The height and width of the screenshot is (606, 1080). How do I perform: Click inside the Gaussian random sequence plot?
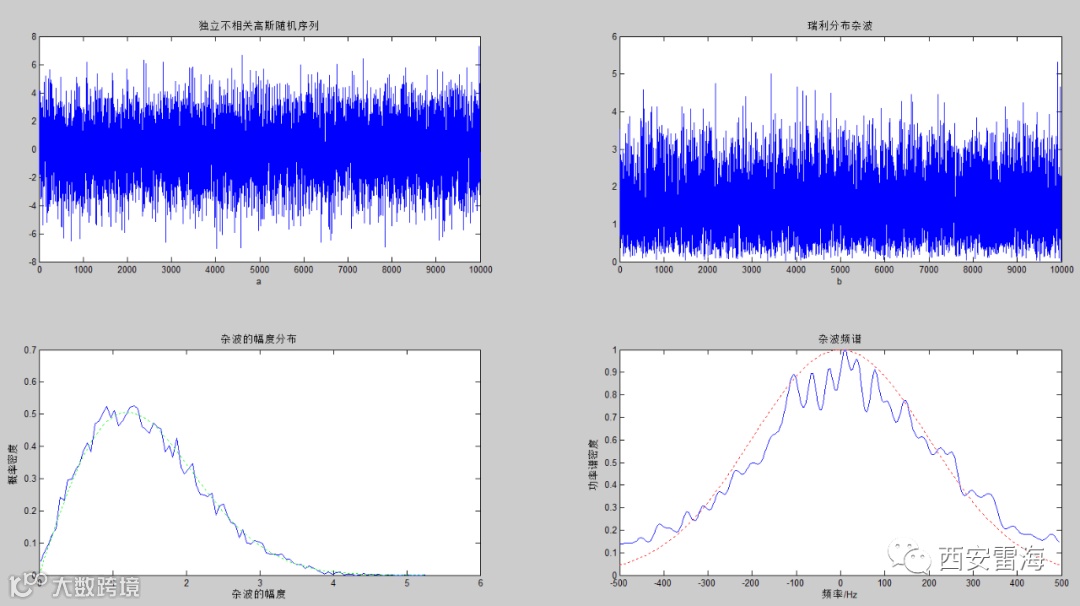click(x=260, y=149)
